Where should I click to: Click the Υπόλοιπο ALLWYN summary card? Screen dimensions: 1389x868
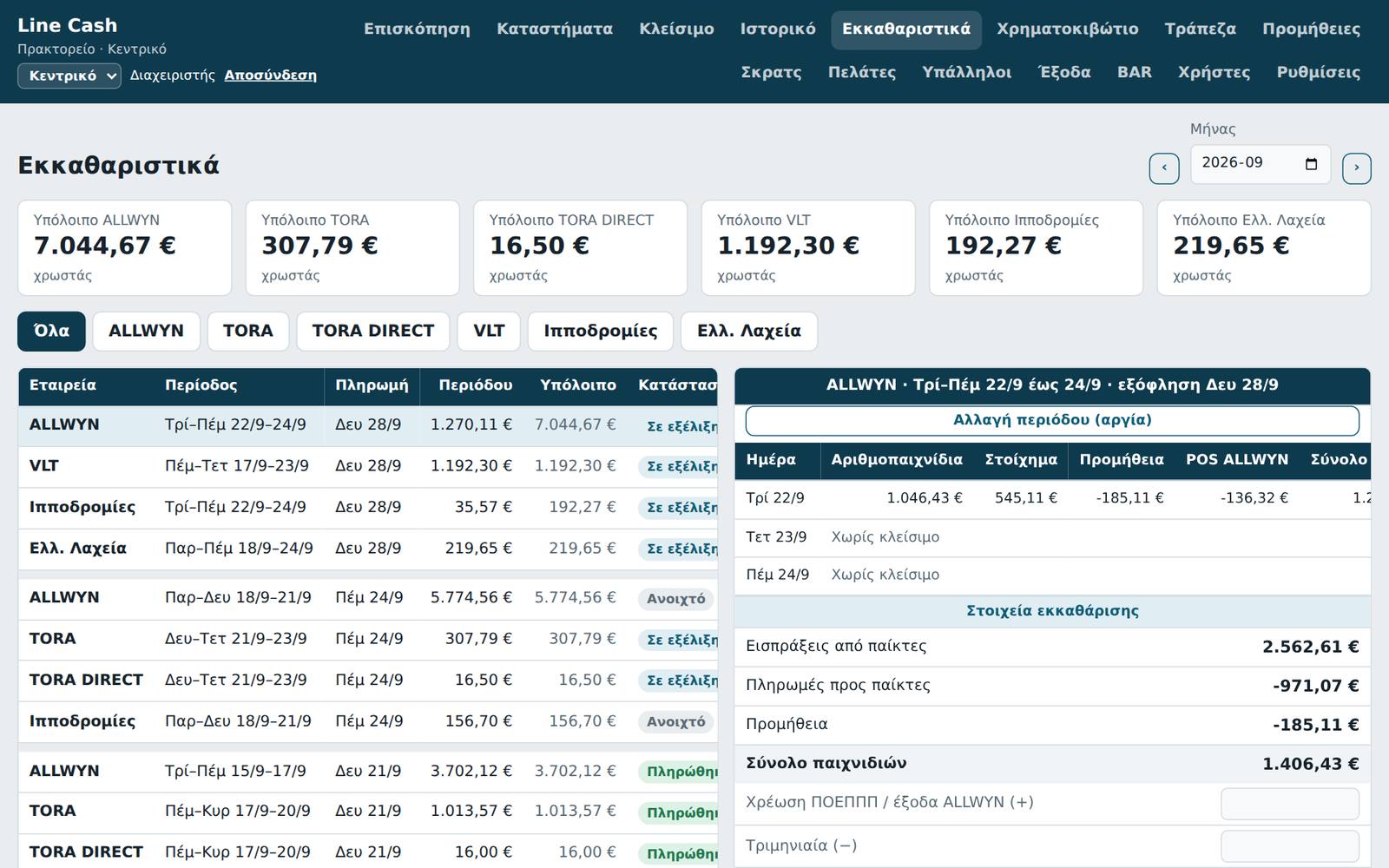125,248
